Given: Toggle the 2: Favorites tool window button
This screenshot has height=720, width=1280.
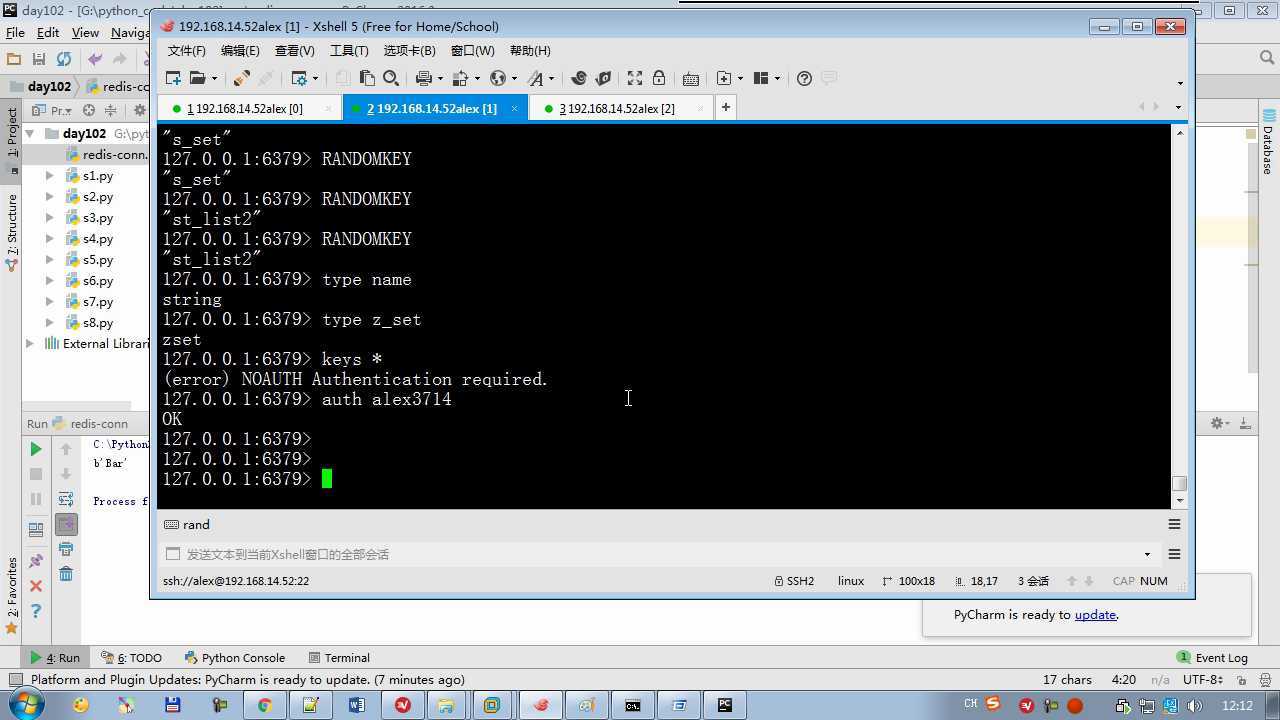Looking at the screenshot, I should pyautogui.click(x=12, y=595).
